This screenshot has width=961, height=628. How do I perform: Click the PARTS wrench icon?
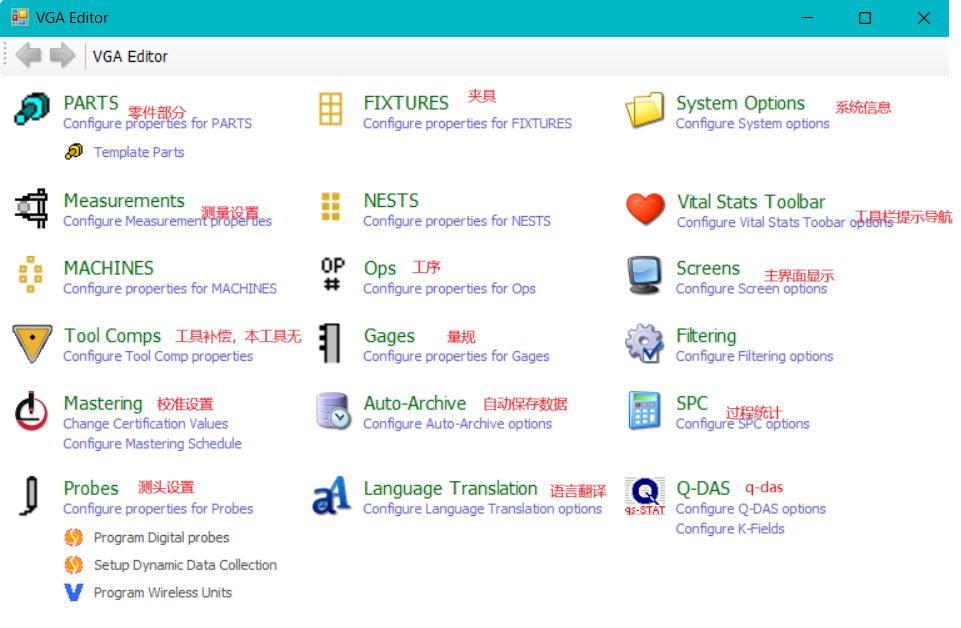[32, 110]
